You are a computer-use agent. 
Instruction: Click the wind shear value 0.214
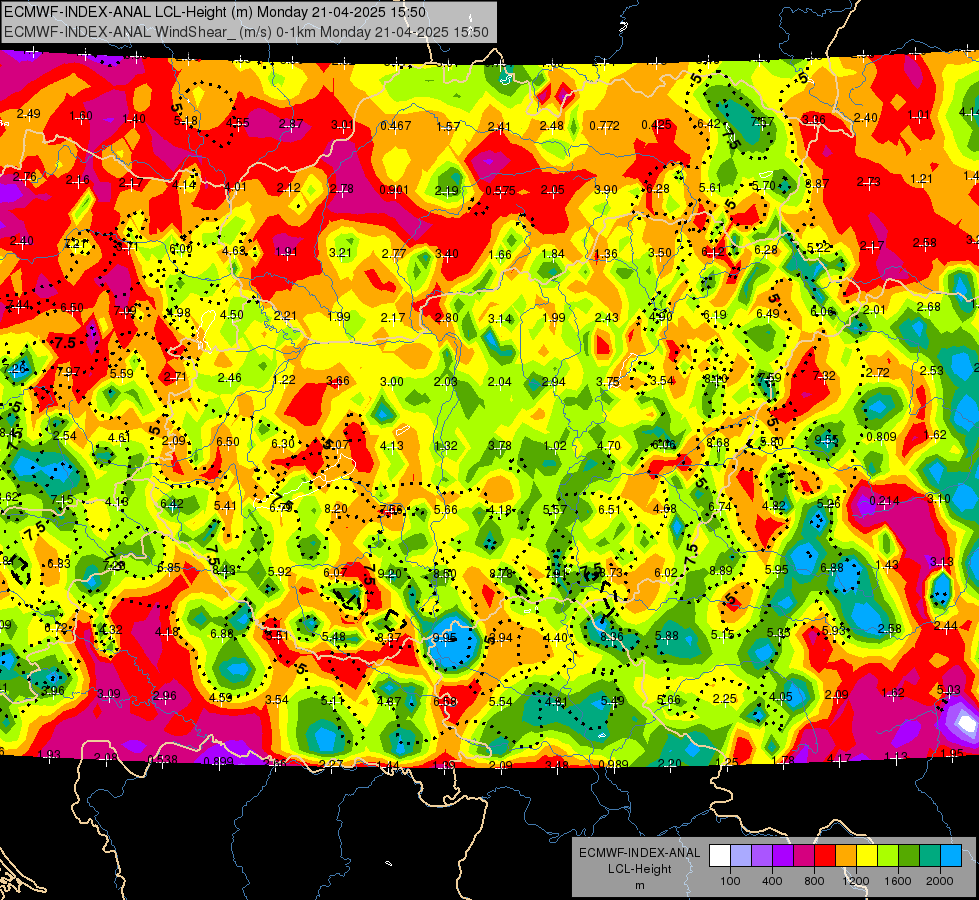tap(883, 500)
